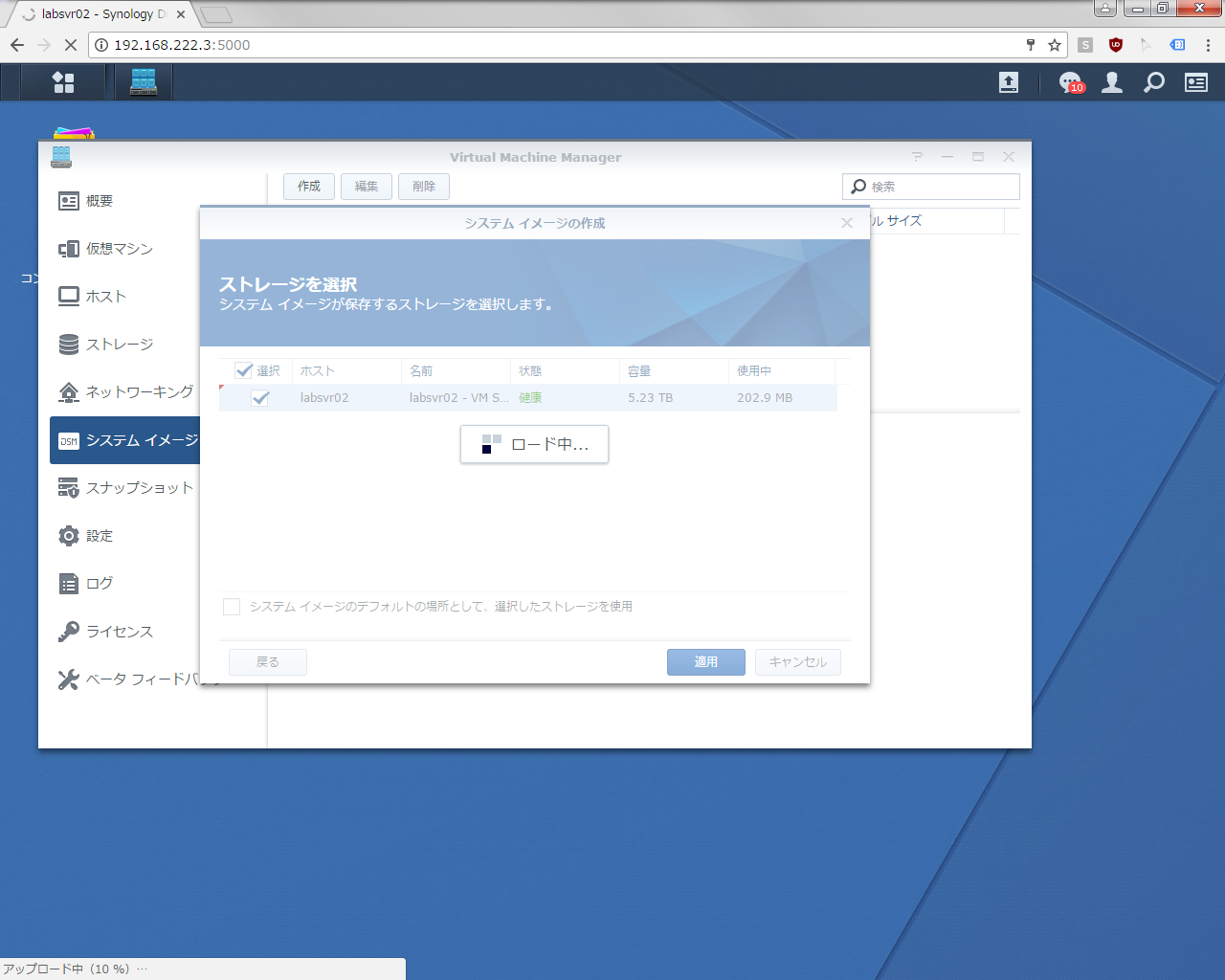Click 適用 apply button
The height and width of the screenshot is (980, 1225).
pyautogui.click(x=706, y=662)
